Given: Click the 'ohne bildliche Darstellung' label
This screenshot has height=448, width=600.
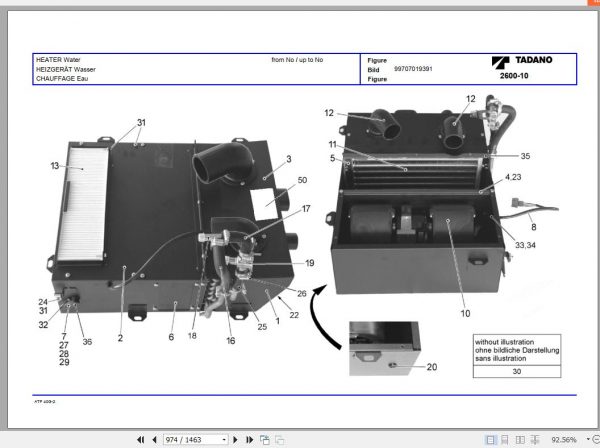Looking at the screenshot, I should (517, 350).
